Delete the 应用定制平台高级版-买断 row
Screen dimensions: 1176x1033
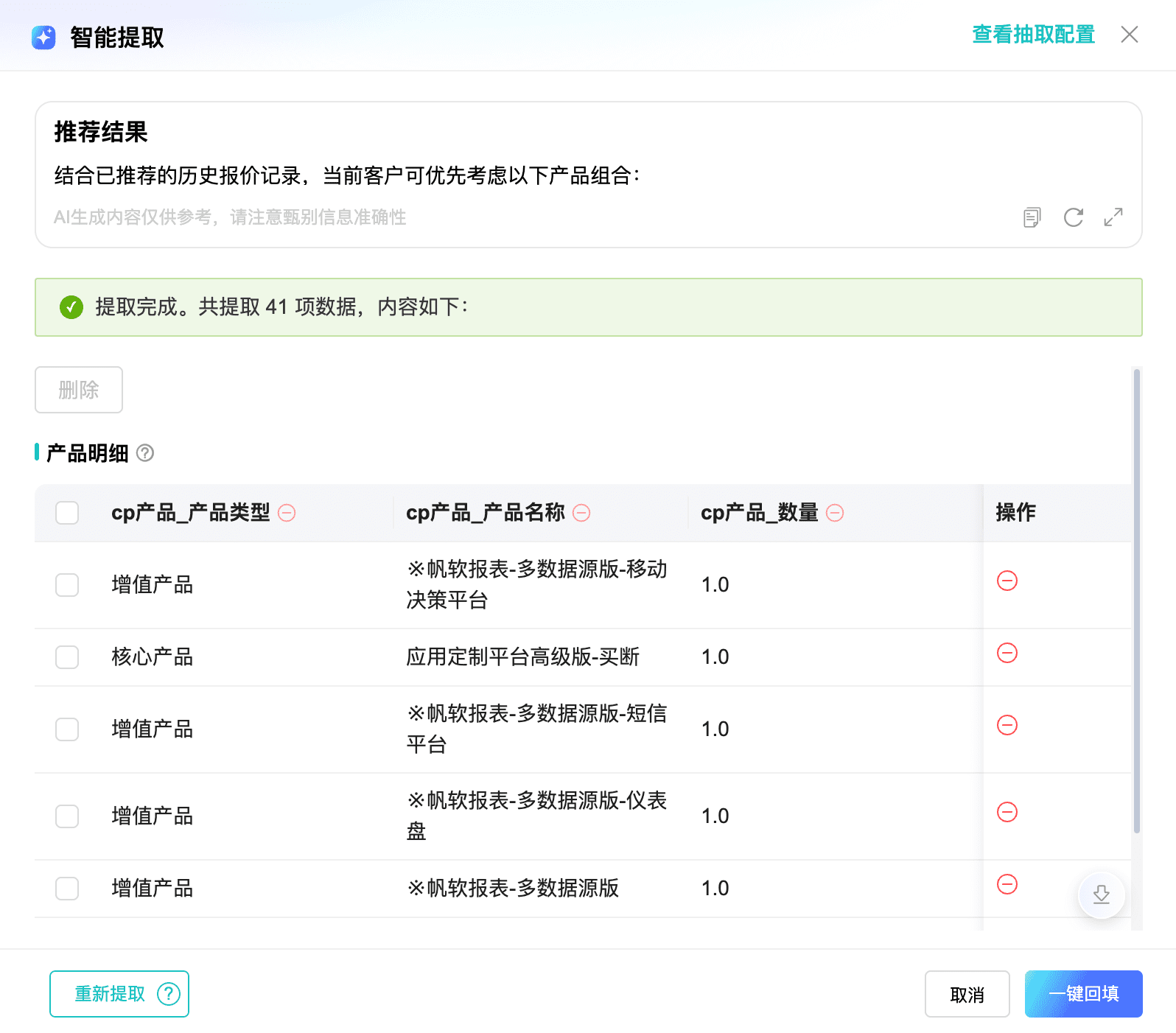point(1007,653)
